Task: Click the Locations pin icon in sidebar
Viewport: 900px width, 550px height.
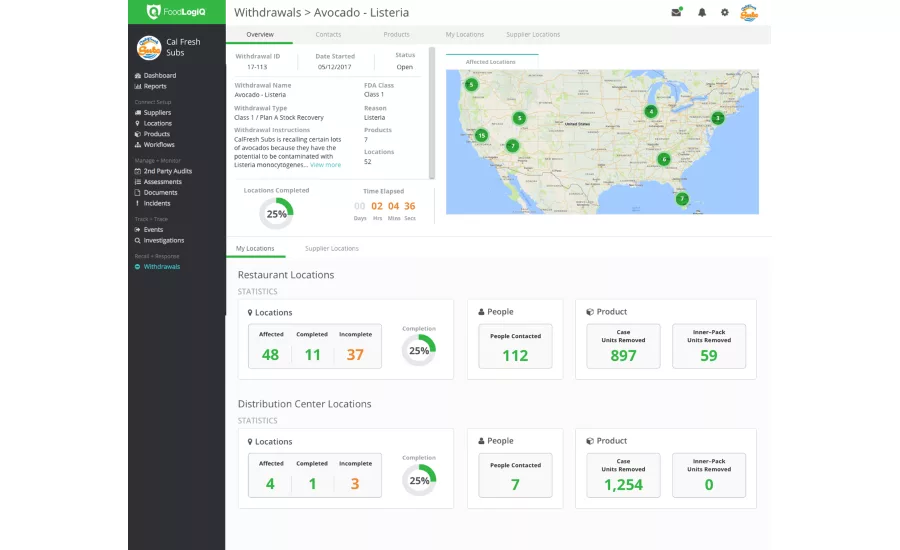Action: (138, 123)
